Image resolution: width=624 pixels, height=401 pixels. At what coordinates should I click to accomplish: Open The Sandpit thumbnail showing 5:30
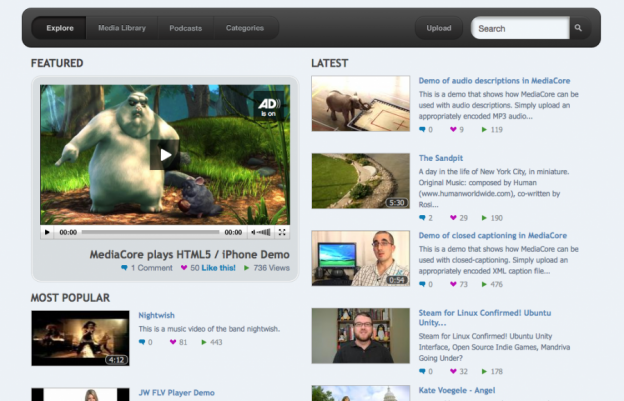[361, 181]
